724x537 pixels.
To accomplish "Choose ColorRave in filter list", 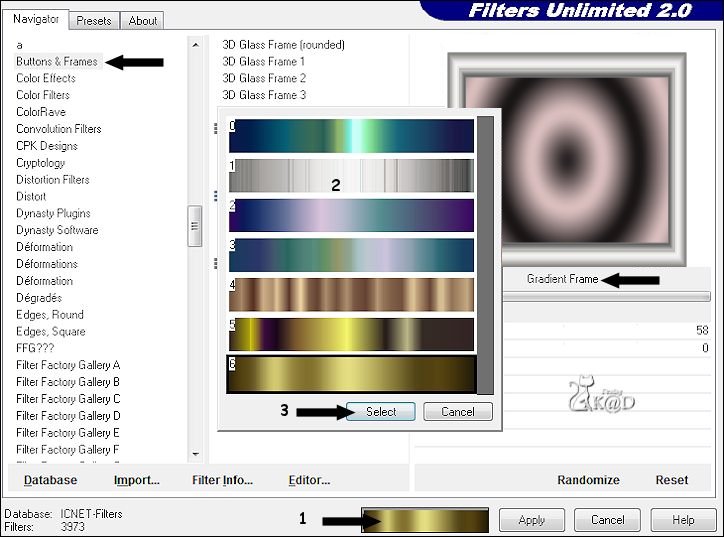I will 41,112.
